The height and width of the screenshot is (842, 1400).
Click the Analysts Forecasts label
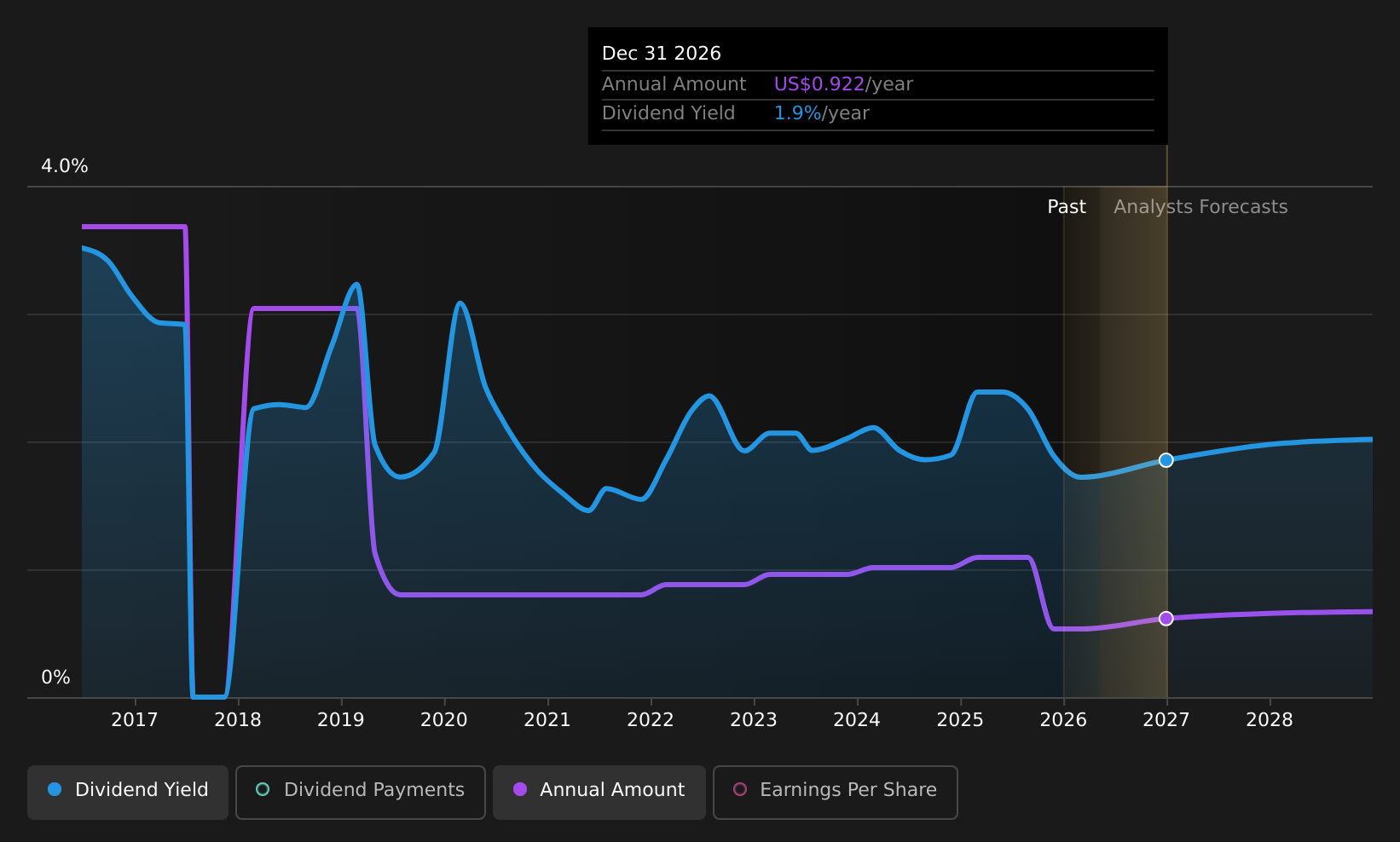coord(1200,207)
